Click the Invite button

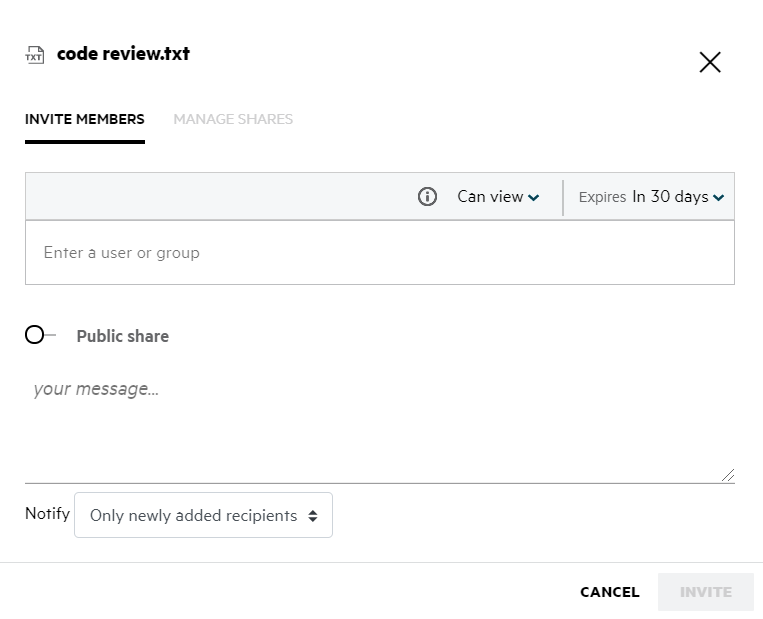(x=705, y=592)
